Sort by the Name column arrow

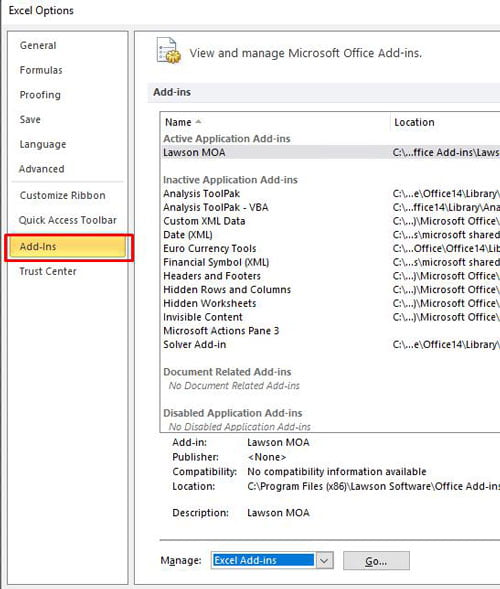click(x=198, y=122)
